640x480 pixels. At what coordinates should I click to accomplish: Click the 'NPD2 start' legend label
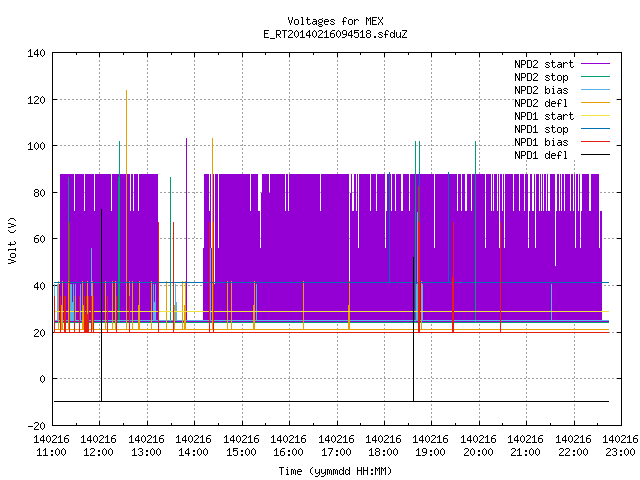click(x=544, y=64)
